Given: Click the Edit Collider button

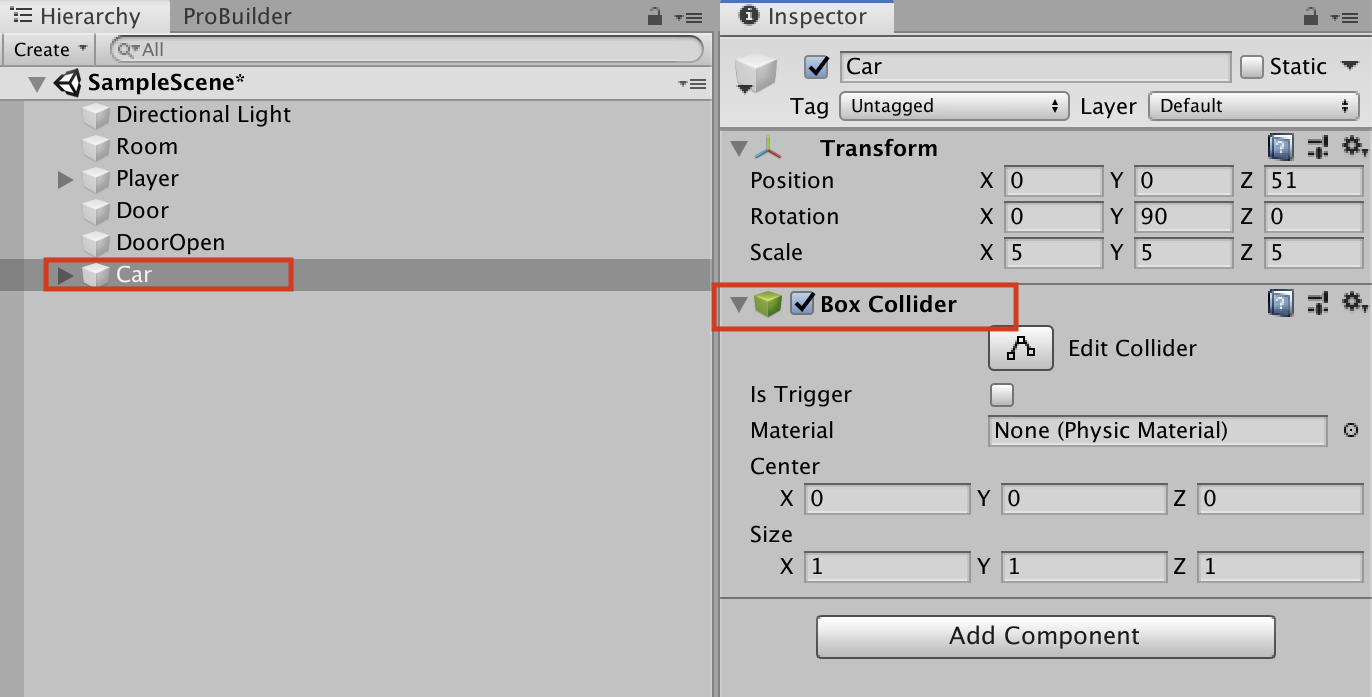Looking at the screenshot, I should tap(1020, 348).
